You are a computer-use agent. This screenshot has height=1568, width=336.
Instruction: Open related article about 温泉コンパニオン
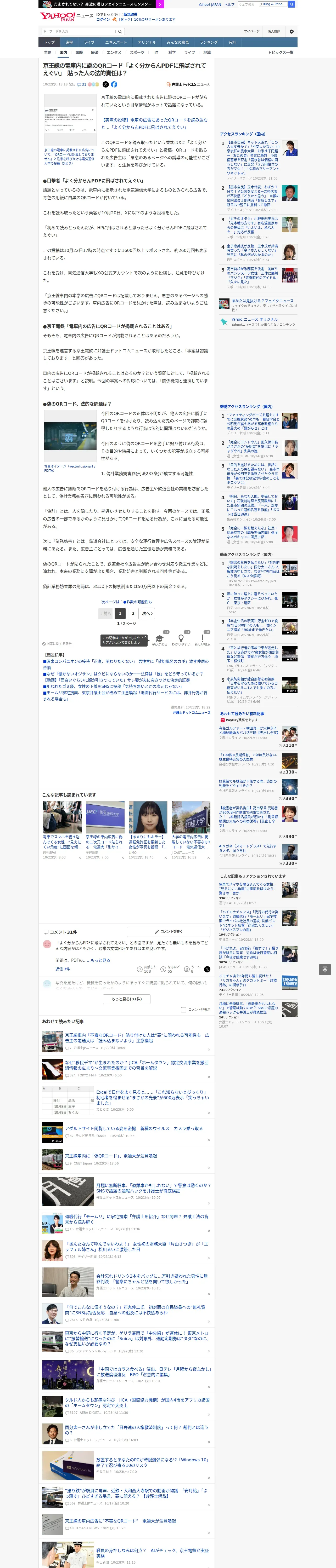pyautogui.click(x=126, y=664)
